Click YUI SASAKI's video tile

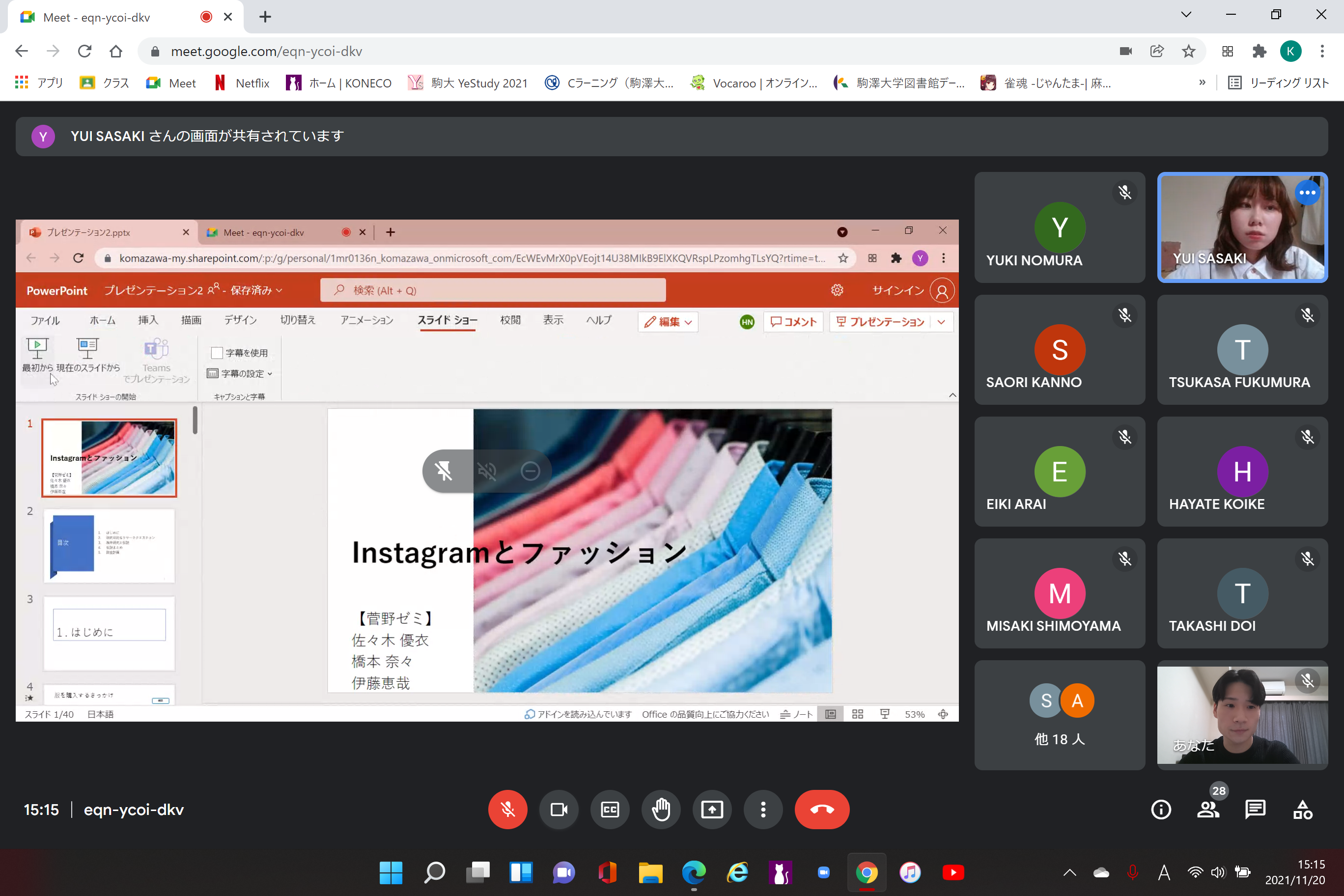click(x=1242, y=227)
